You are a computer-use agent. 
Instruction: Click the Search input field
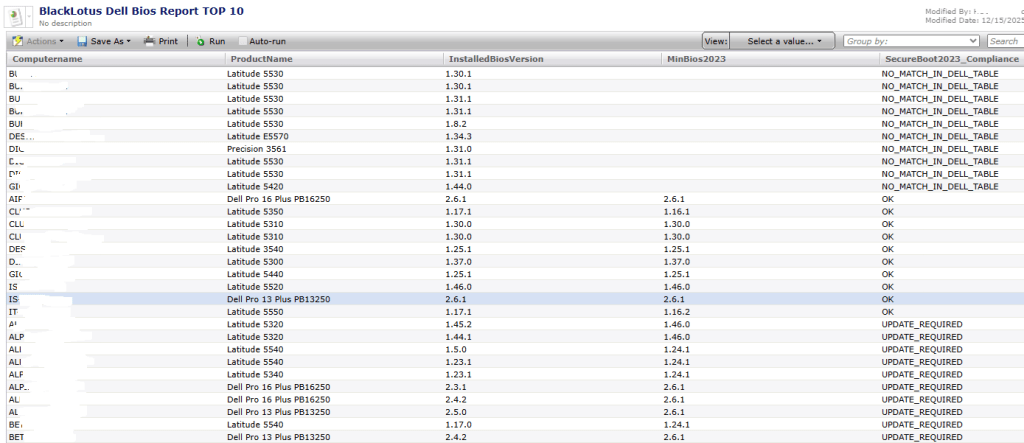(1004, 41)
